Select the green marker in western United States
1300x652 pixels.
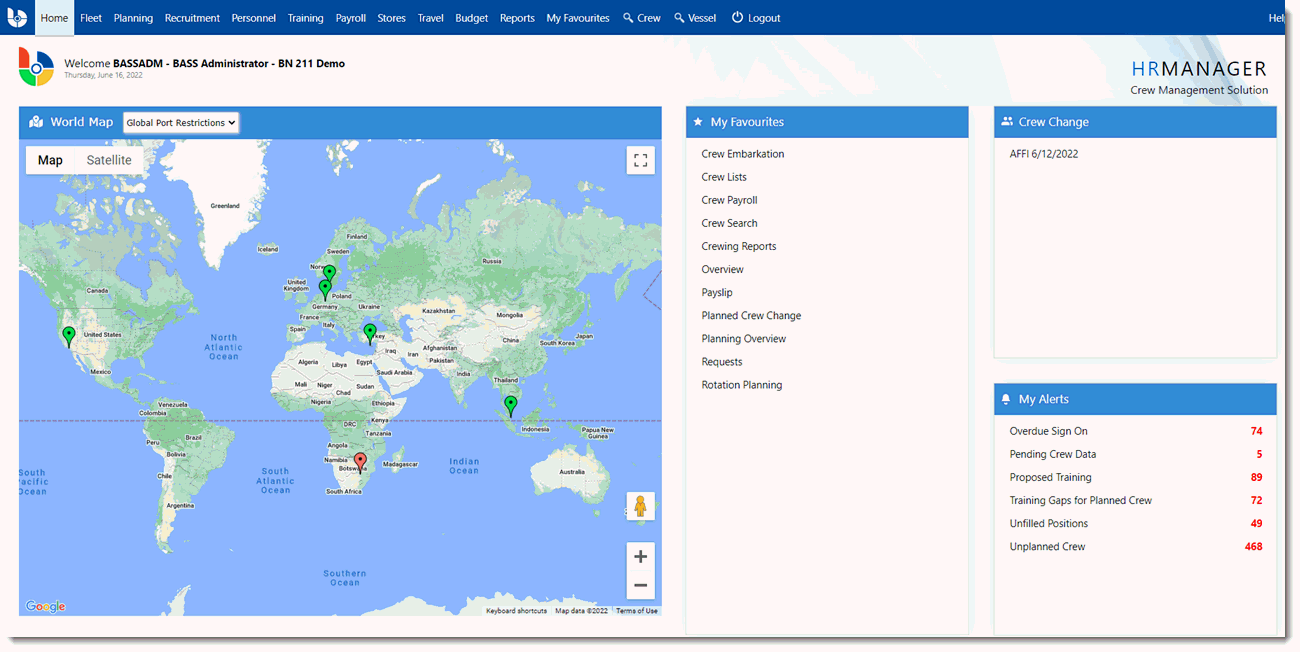click(x=69, y=335)
